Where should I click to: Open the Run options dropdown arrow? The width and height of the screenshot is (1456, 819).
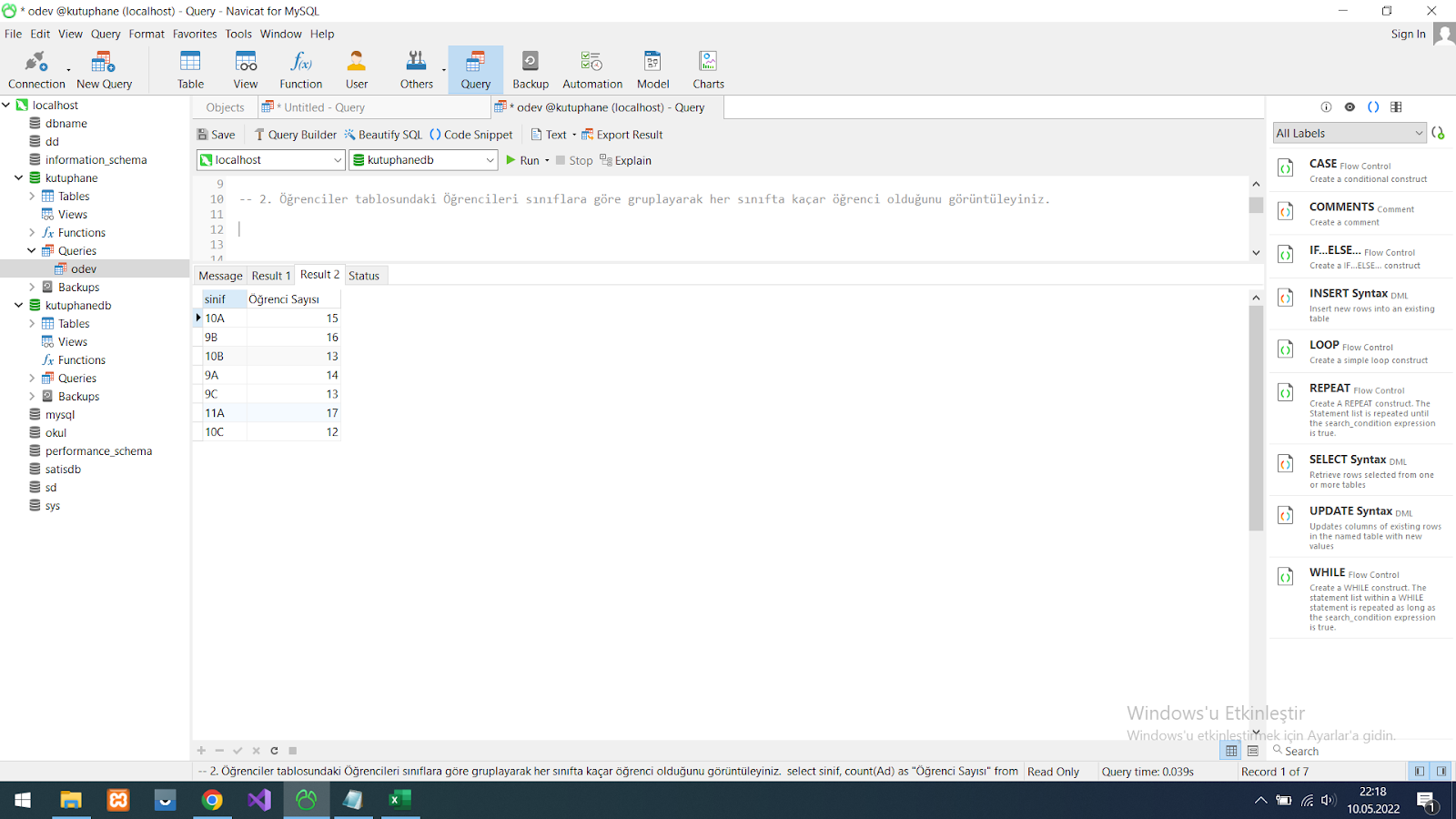point(547,161)
